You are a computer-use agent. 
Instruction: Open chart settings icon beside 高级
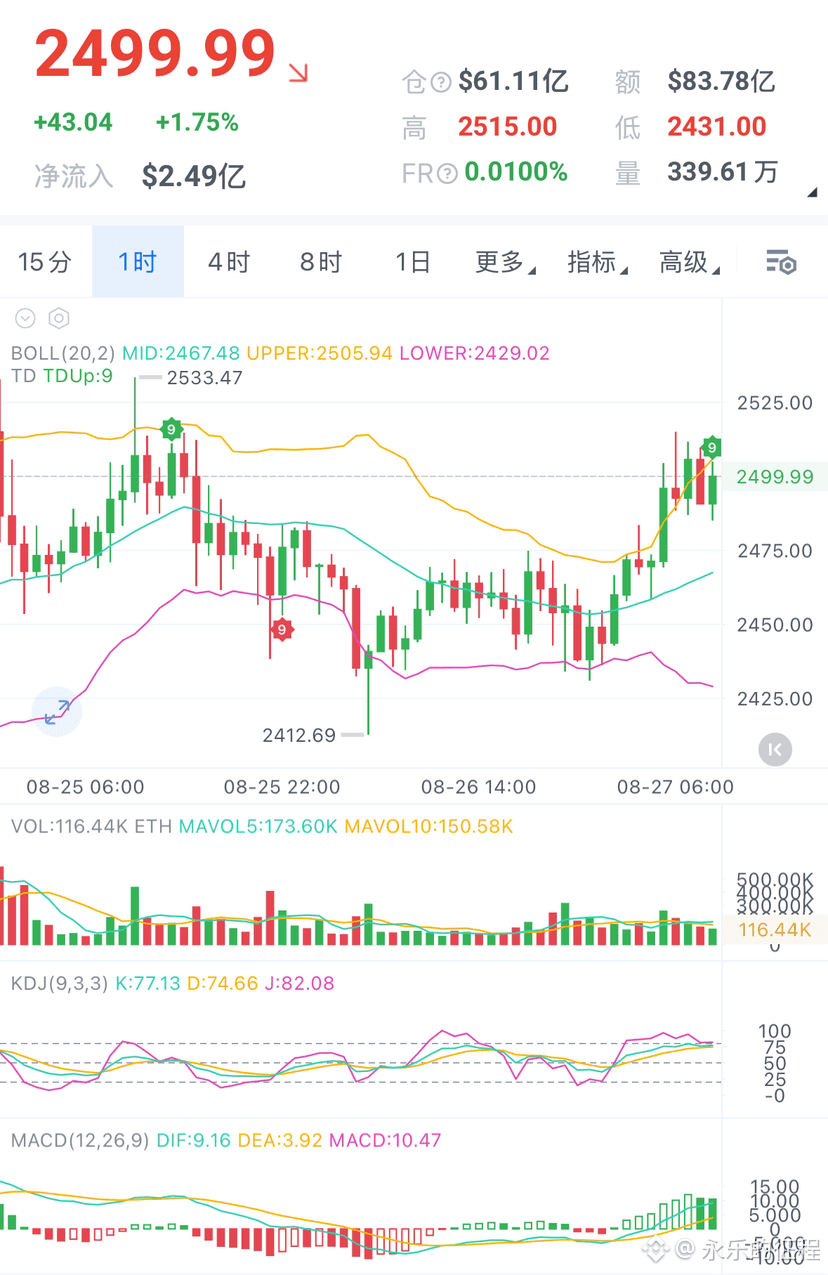coord(781,263)
